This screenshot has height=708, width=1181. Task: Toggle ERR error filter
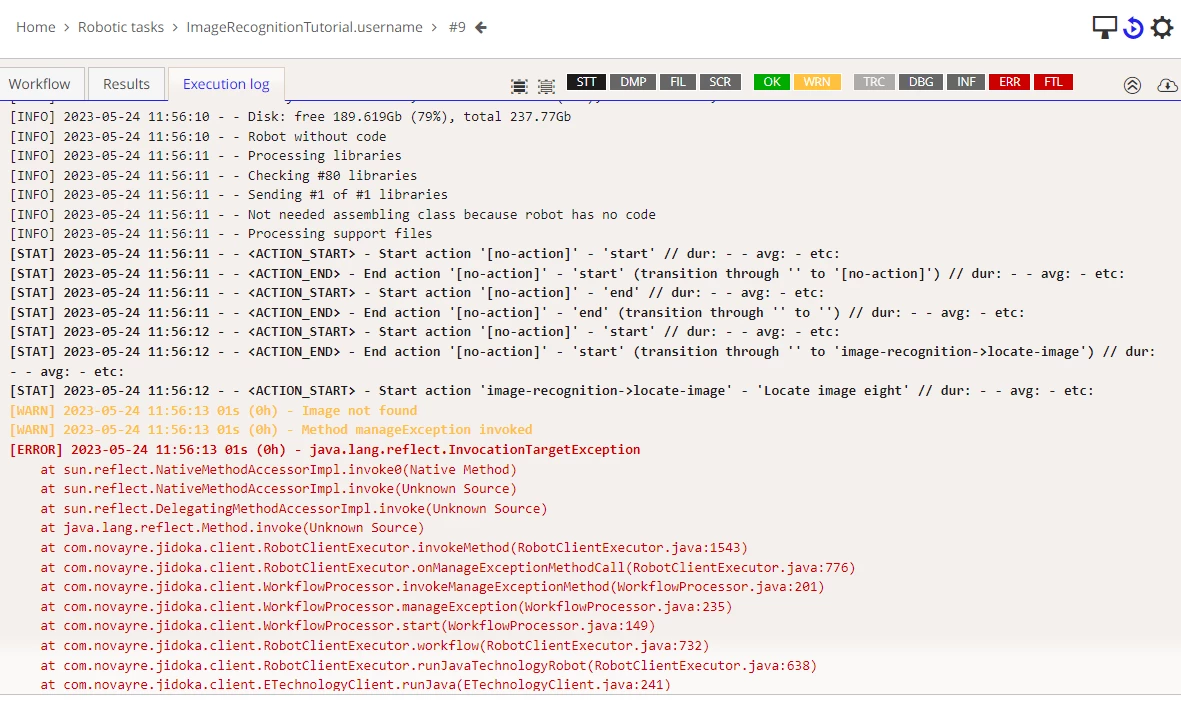click(1009, 82)
